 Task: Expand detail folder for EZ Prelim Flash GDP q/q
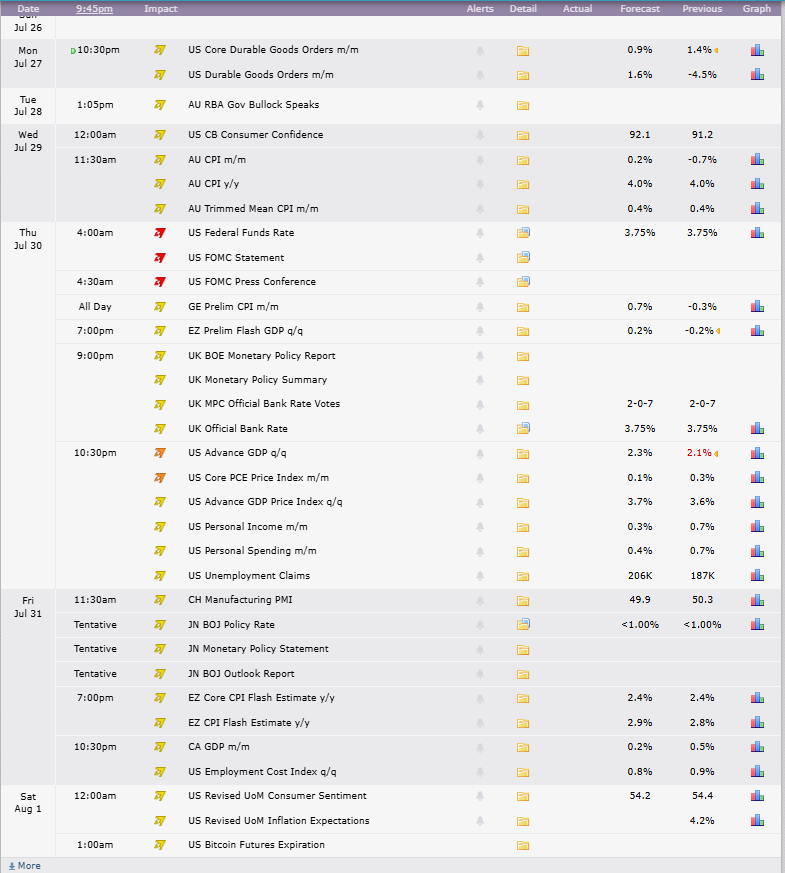523,331
